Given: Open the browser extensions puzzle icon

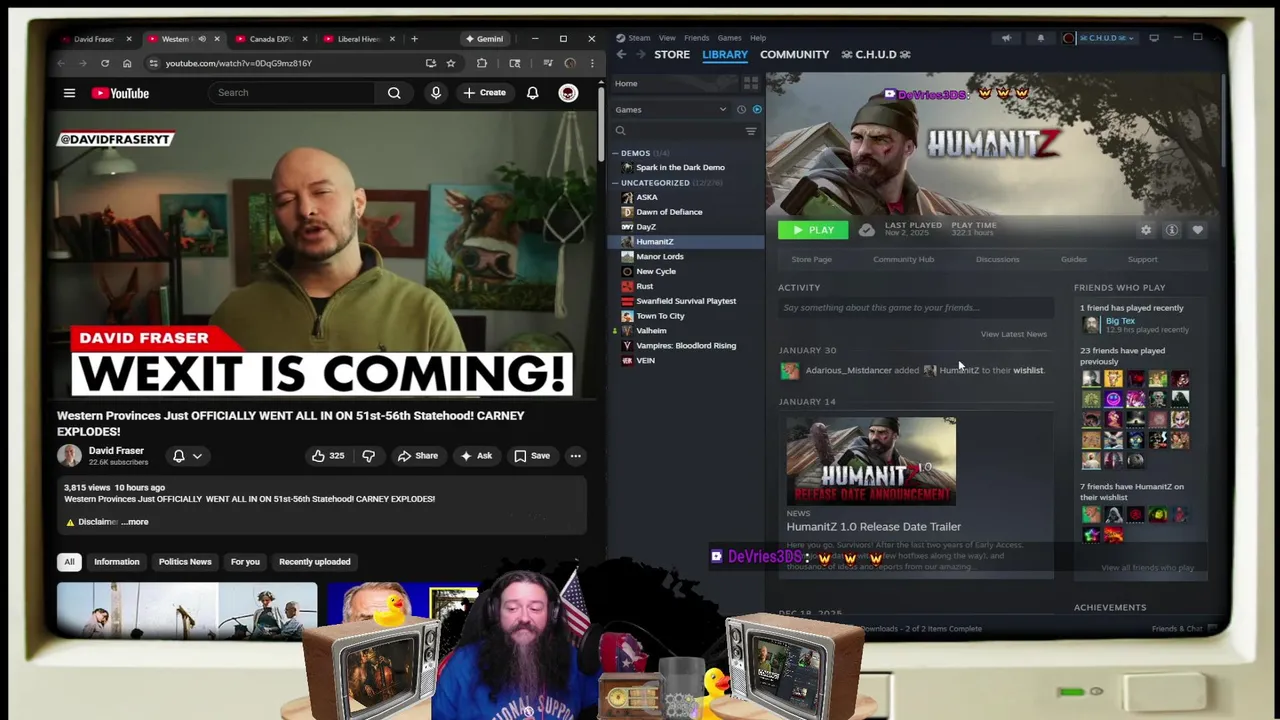Looking at the screenshot, I should tap(482, 63).
